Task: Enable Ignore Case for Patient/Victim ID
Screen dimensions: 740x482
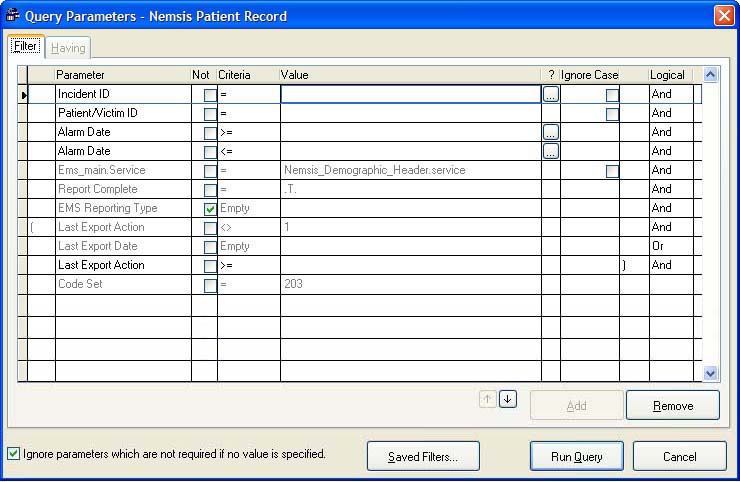Action: [612, 114]
